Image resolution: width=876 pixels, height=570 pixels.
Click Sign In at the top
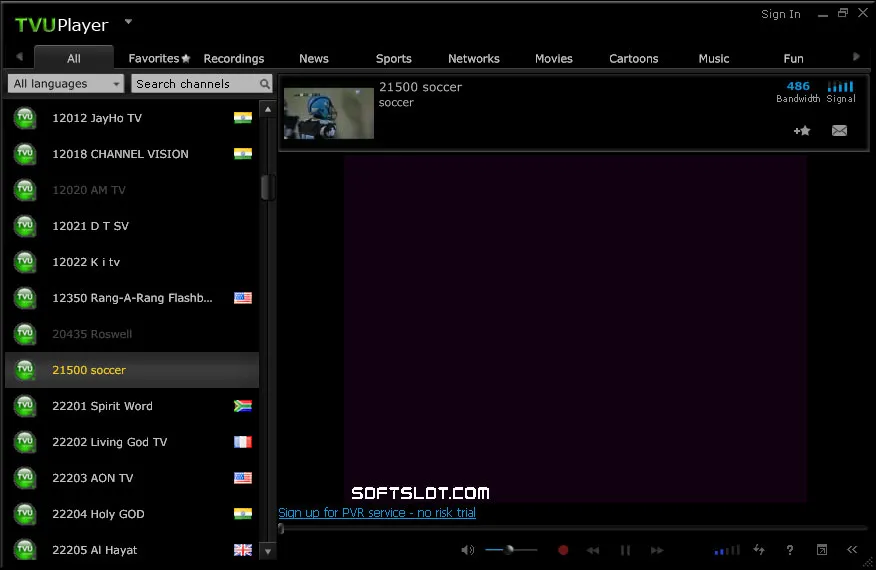pos(780,14)
